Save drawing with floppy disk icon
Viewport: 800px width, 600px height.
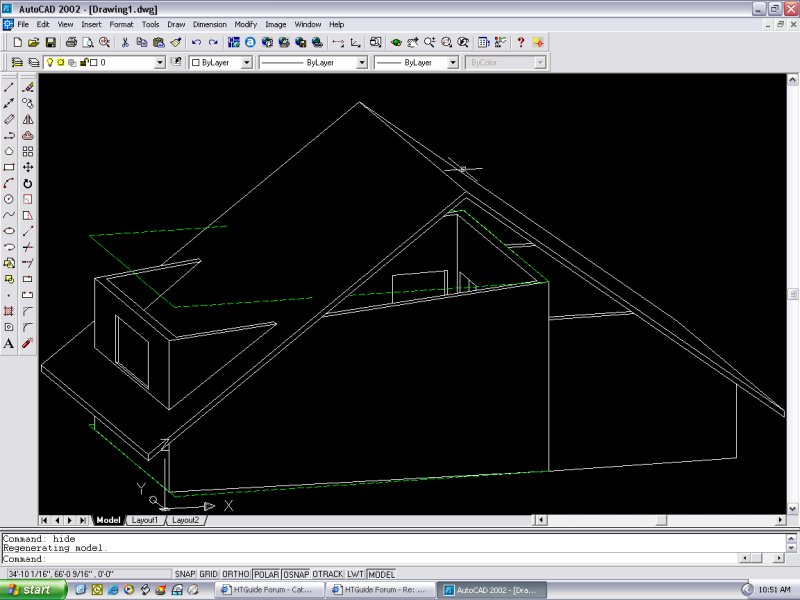51,42
